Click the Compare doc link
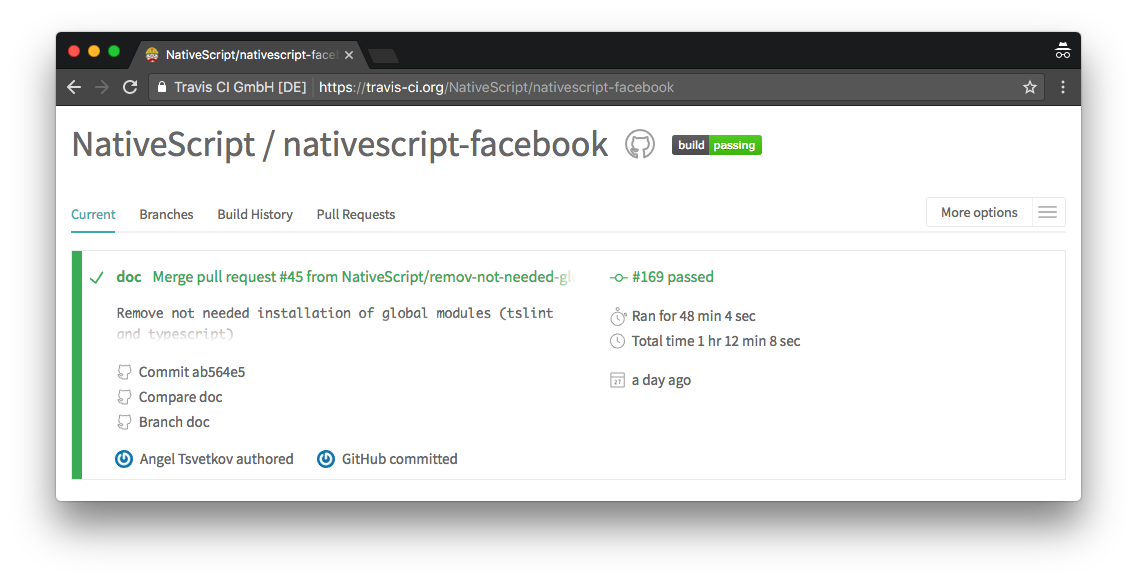 [x=180, y=397]
